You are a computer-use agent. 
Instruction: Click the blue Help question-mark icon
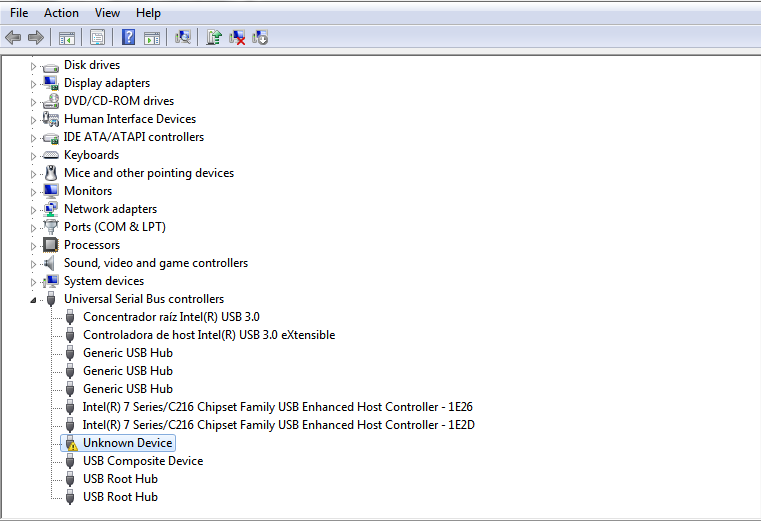[128, 38]
